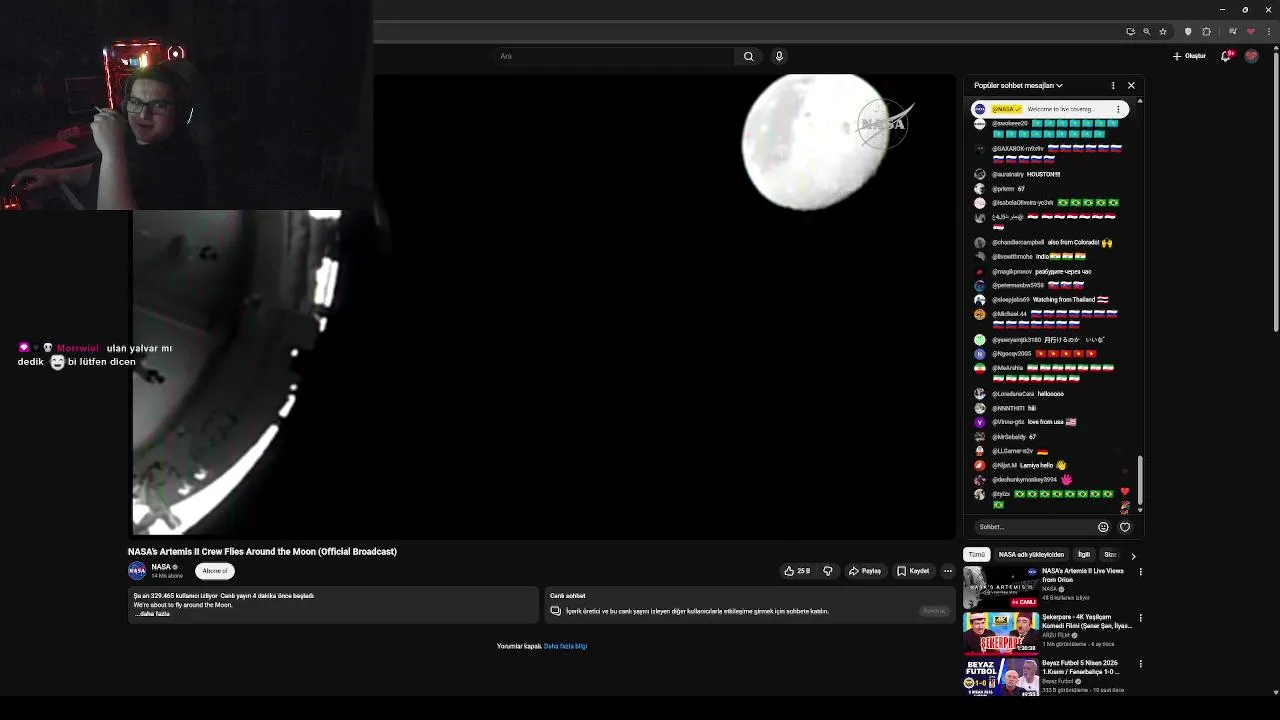Select the İlgili filter chip

(x=1083, y=554)
